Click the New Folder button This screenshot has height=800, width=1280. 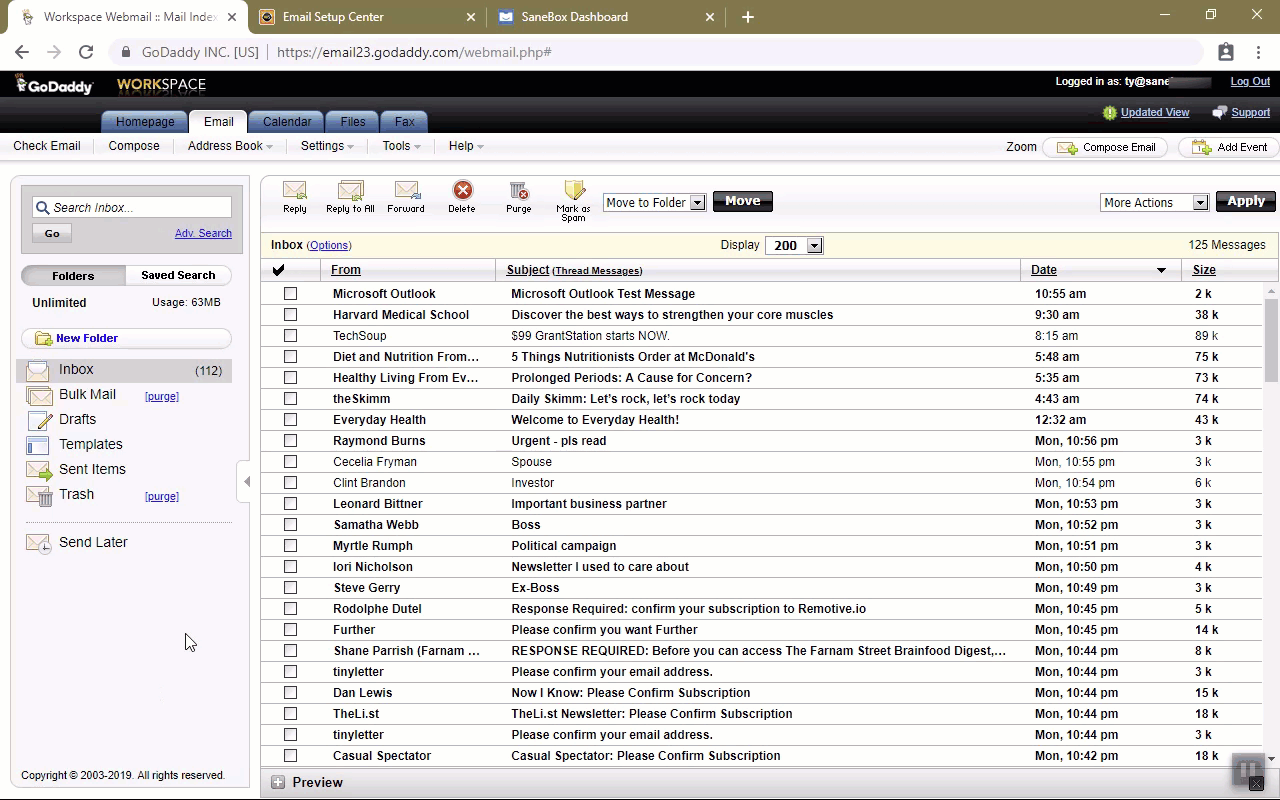(x=126, y=338)
